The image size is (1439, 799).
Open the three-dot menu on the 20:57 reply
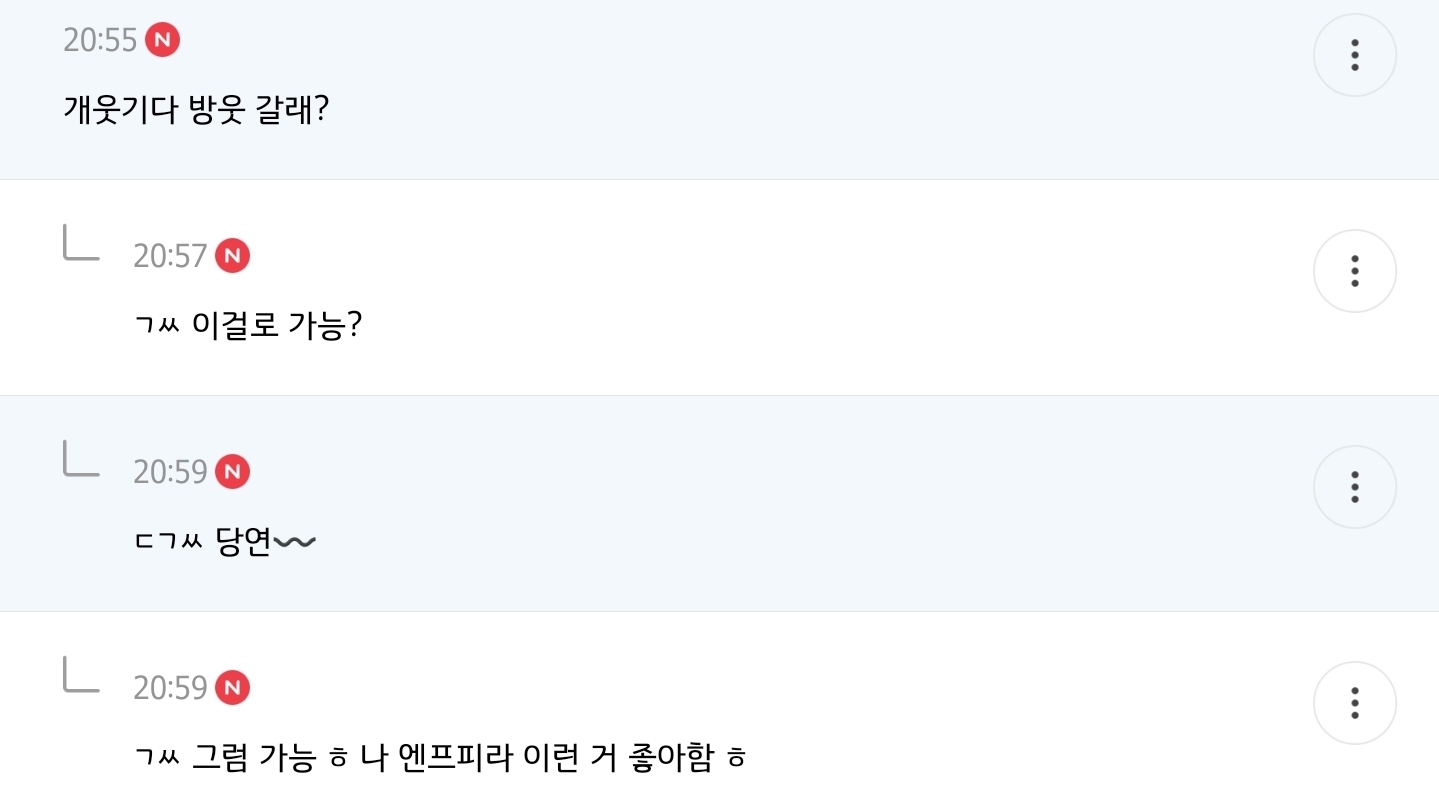[1354, 270]
